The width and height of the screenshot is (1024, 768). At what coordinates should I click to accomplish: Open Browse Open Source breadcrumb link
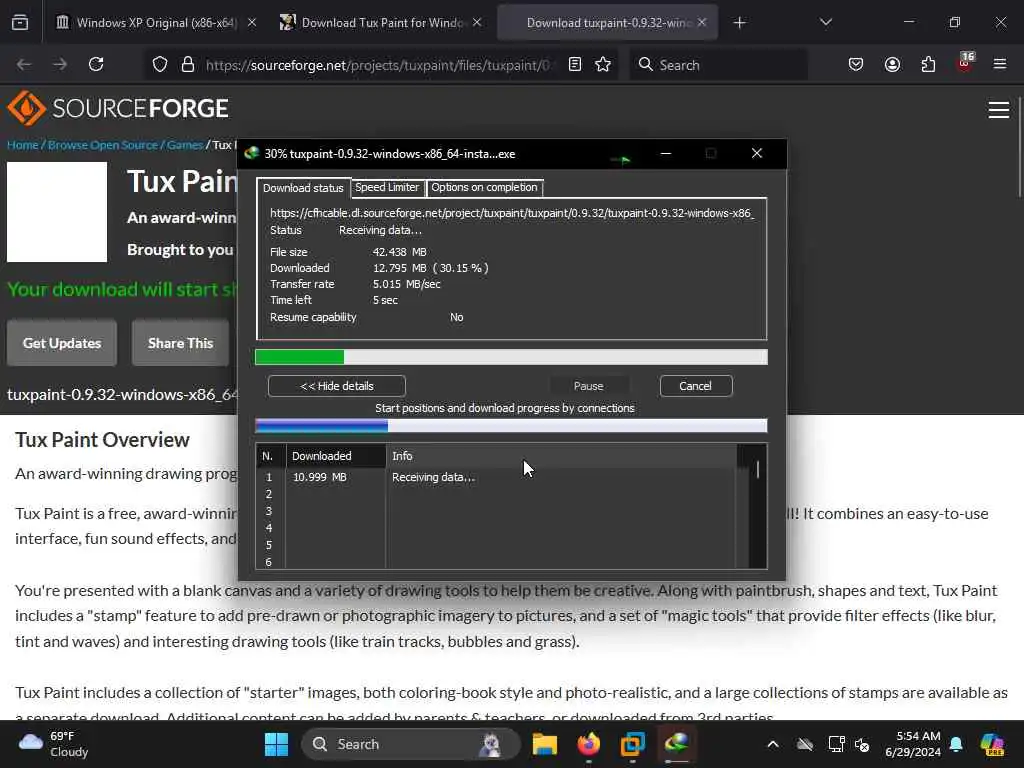[103, 145]
